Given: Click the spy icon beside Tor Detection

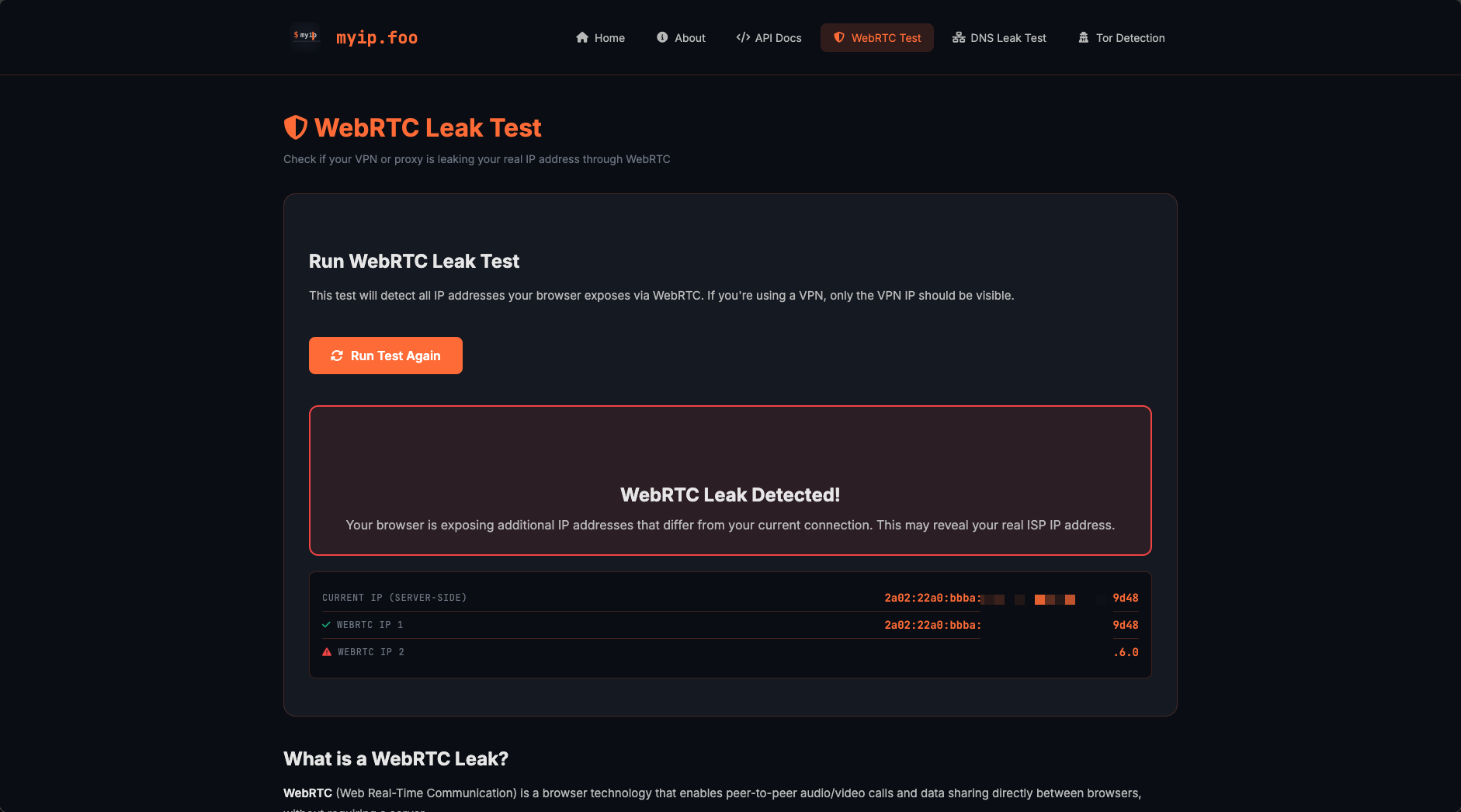Looking at the screenshot, I should tap(1084, 37).
